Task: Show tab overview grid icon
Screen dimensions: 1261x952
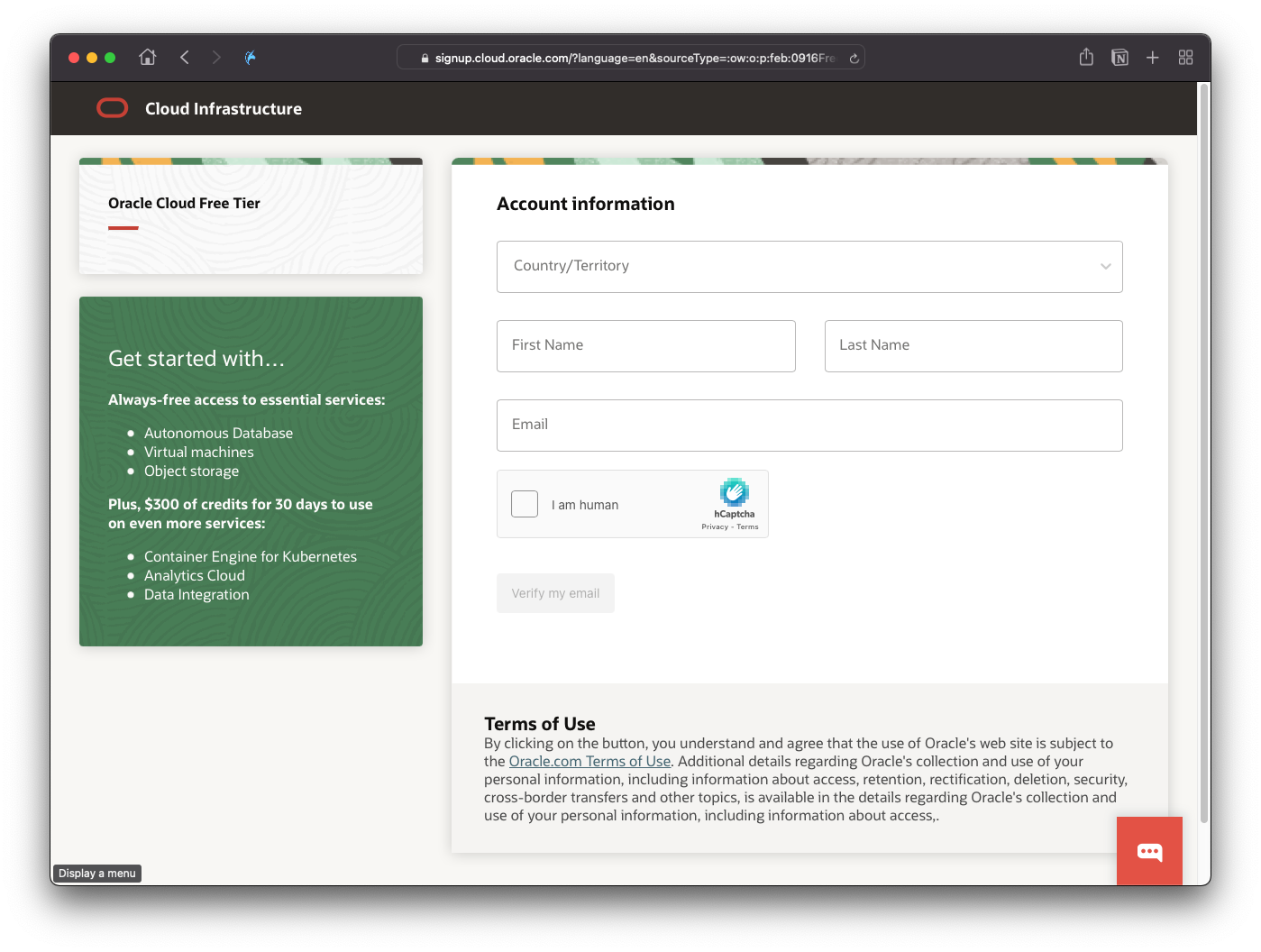Action: (x=1185, y=58)
